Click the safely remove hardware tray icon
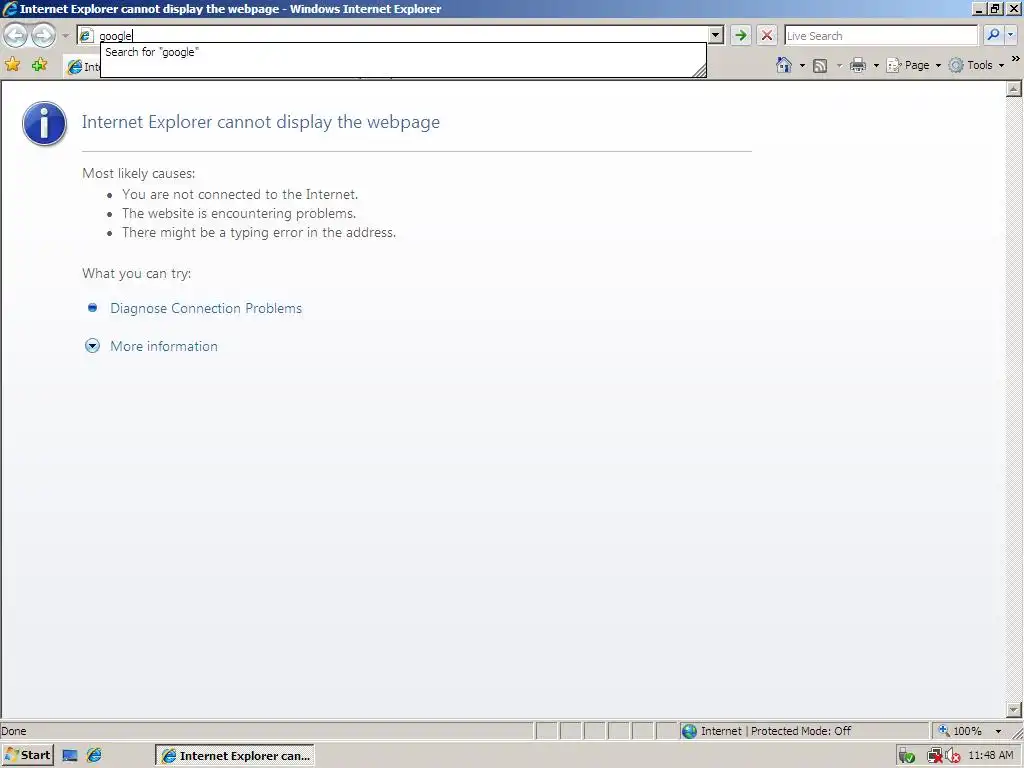Screen dimensions: 1024x768 tap(906, 756)
